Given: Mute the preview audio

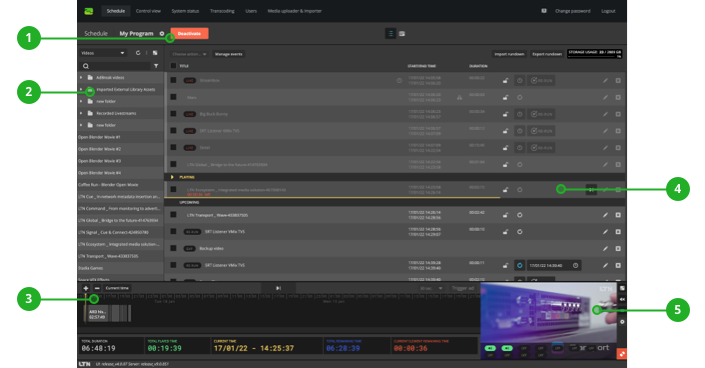Looking at the screenshot, I should [x=622, y=299].
